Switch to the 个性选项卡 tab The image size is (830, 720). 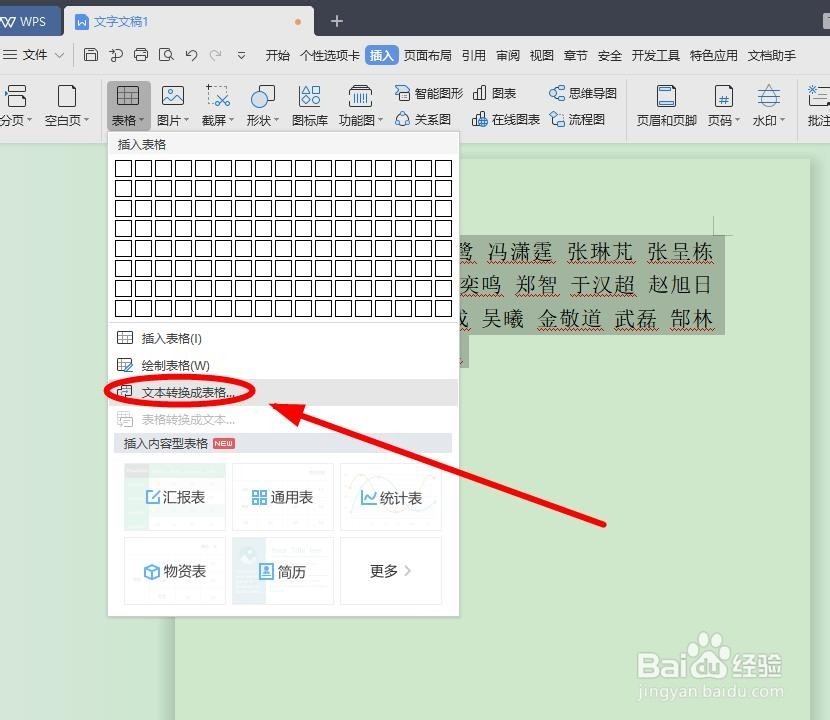click(x=330, y=55)
